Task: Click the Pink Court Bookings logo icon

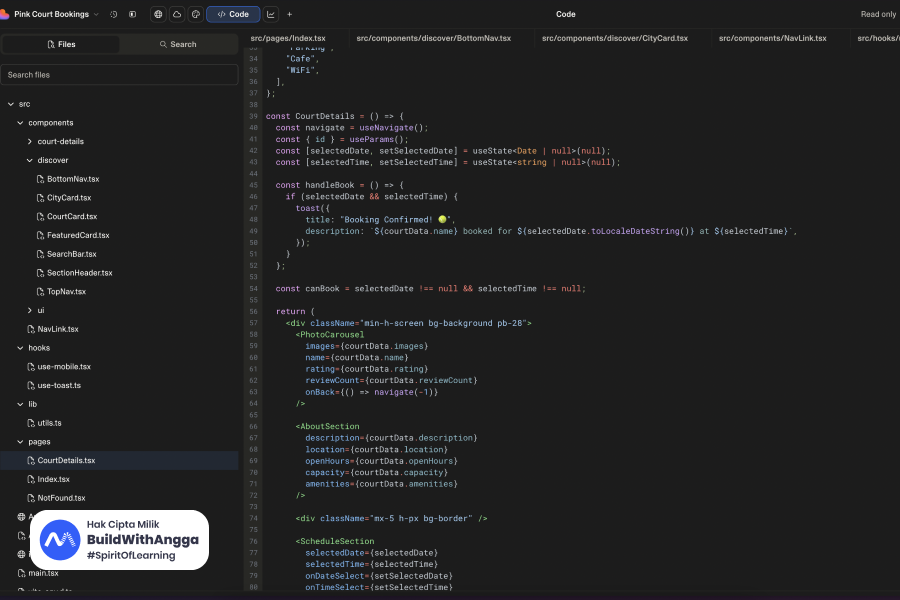Action: [x=6, y=15]
